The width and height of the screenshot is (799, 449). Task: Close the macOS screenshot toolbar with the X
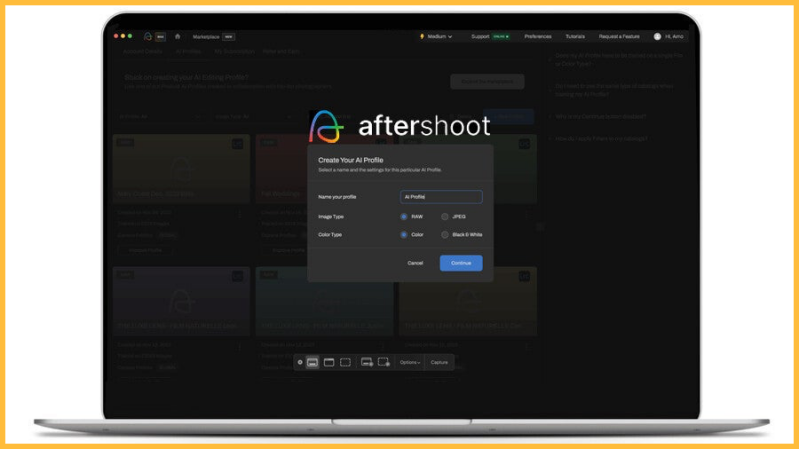coord(300,362)
